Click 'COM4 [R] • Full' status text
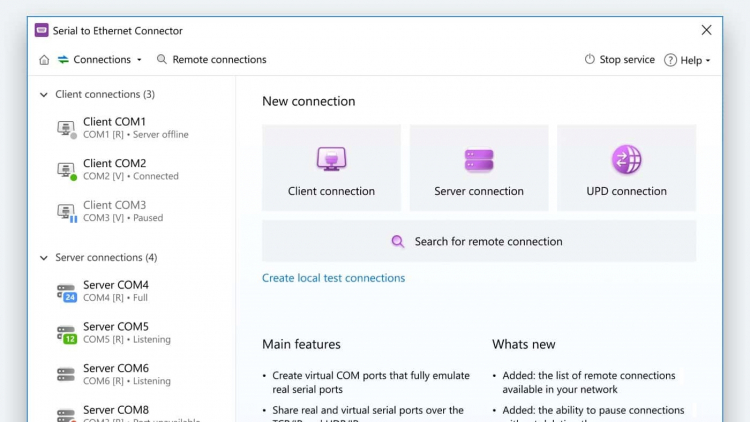Viewport: 750px width, 422px height. (x=115, y=298)
